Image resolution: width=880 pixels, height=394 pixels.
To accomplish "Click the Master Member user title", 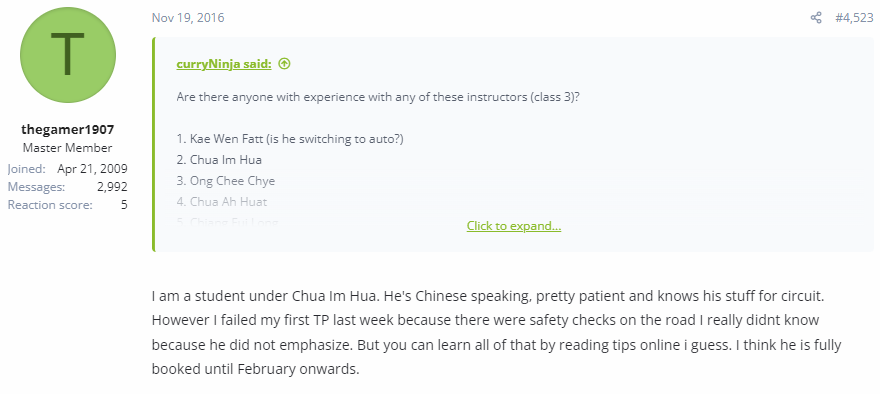I will [67, 148].
